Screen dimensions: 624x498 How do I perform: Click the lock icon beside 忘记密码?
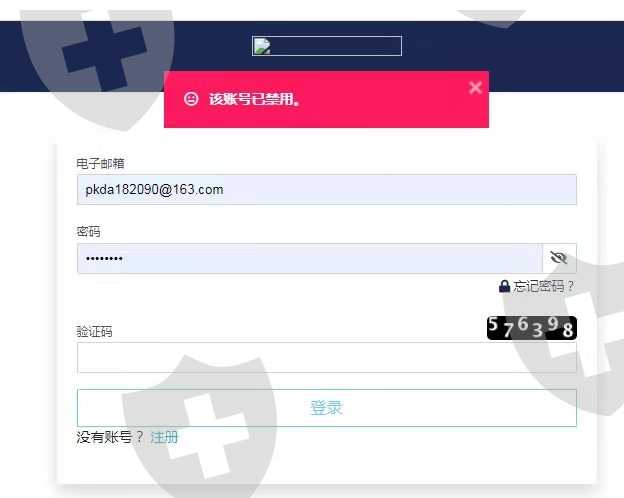pyautogui.click(x=504, y=286)
